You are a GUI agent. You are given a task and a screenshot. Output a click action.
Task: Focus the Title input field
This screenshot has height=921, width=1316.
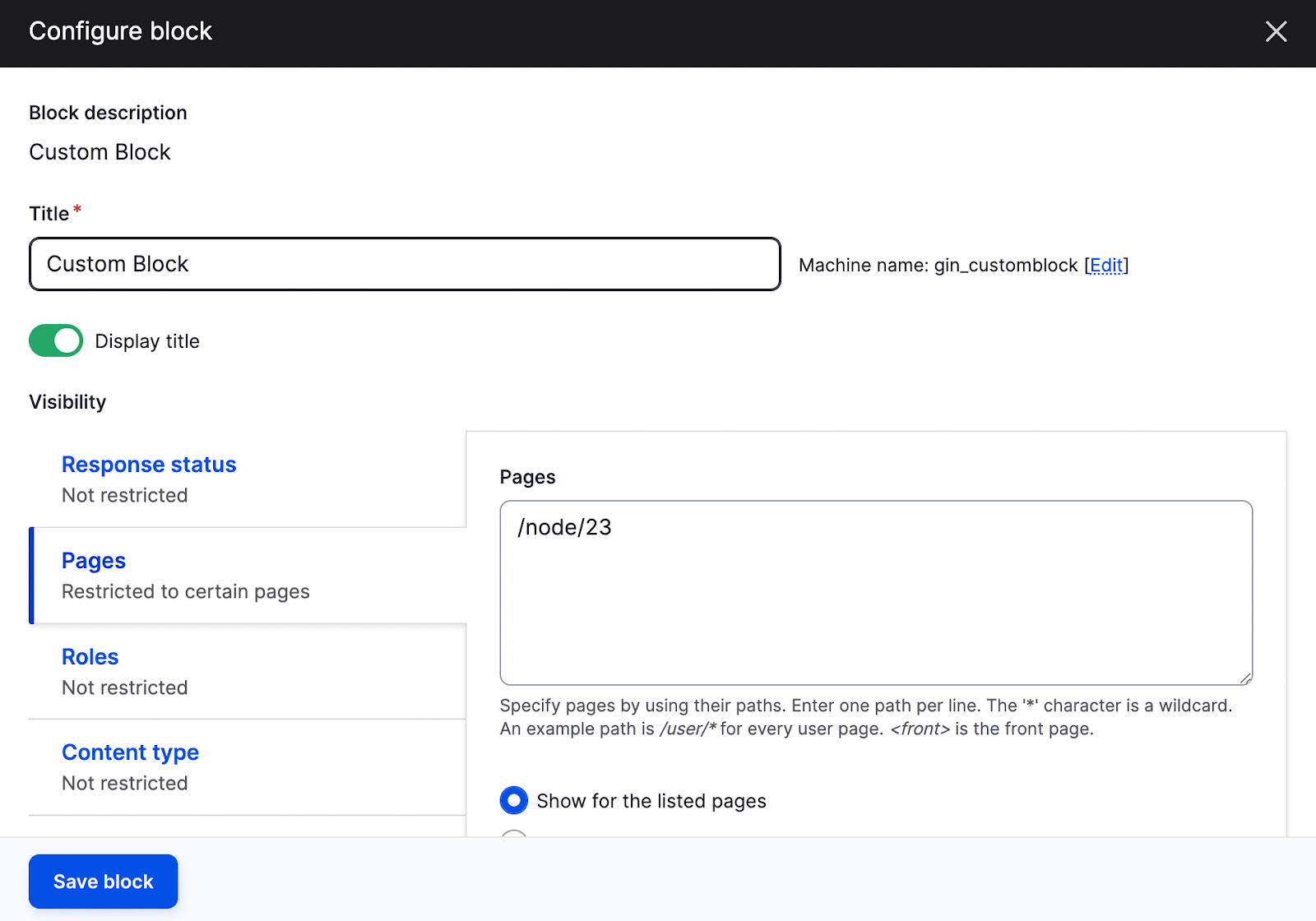click(405, 264)
